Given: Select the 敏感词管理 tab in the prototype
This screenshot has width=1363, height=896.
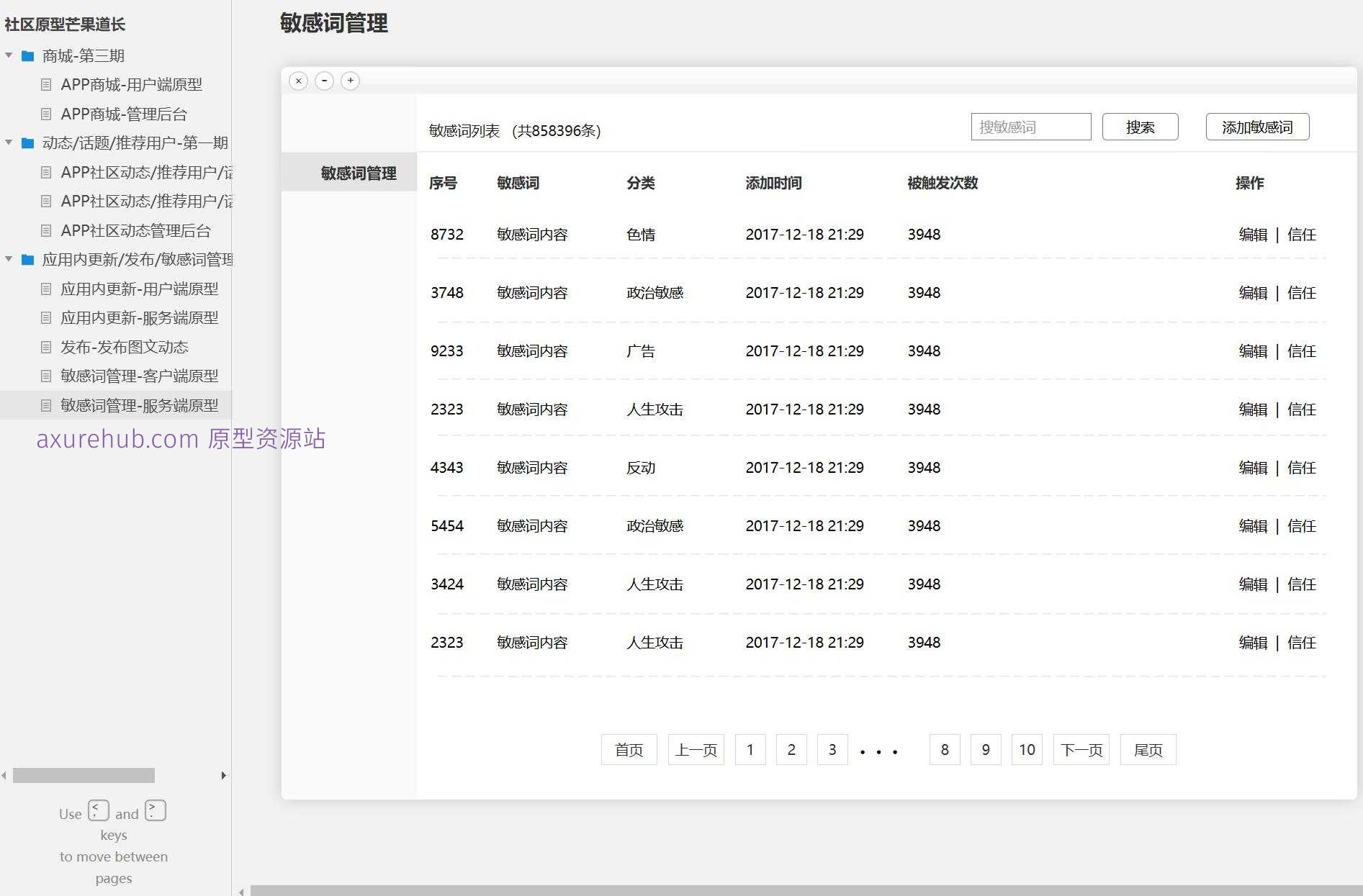Looking at the screenshot, I should click(x=358, y=173).
